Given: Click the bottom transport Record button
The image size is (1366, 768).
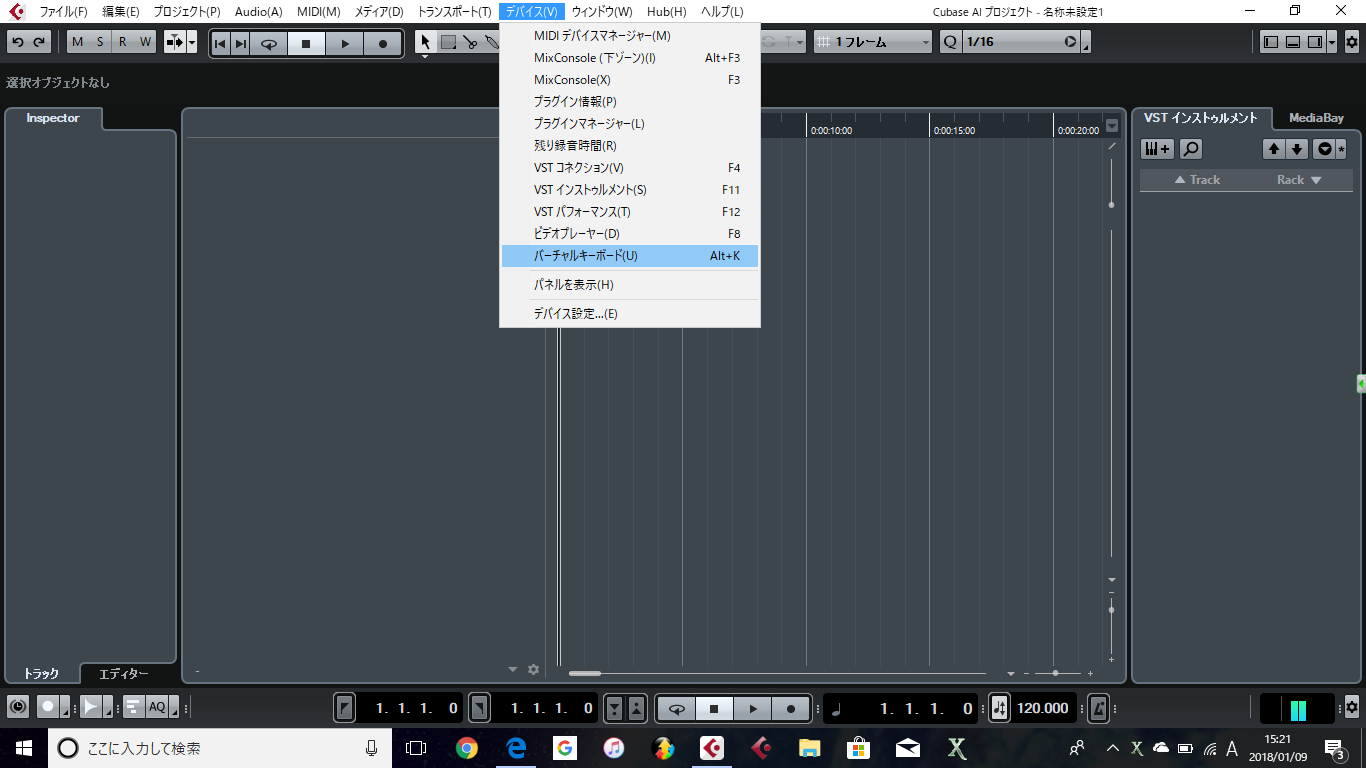Looking at the screenshot, I should [791, 708].
